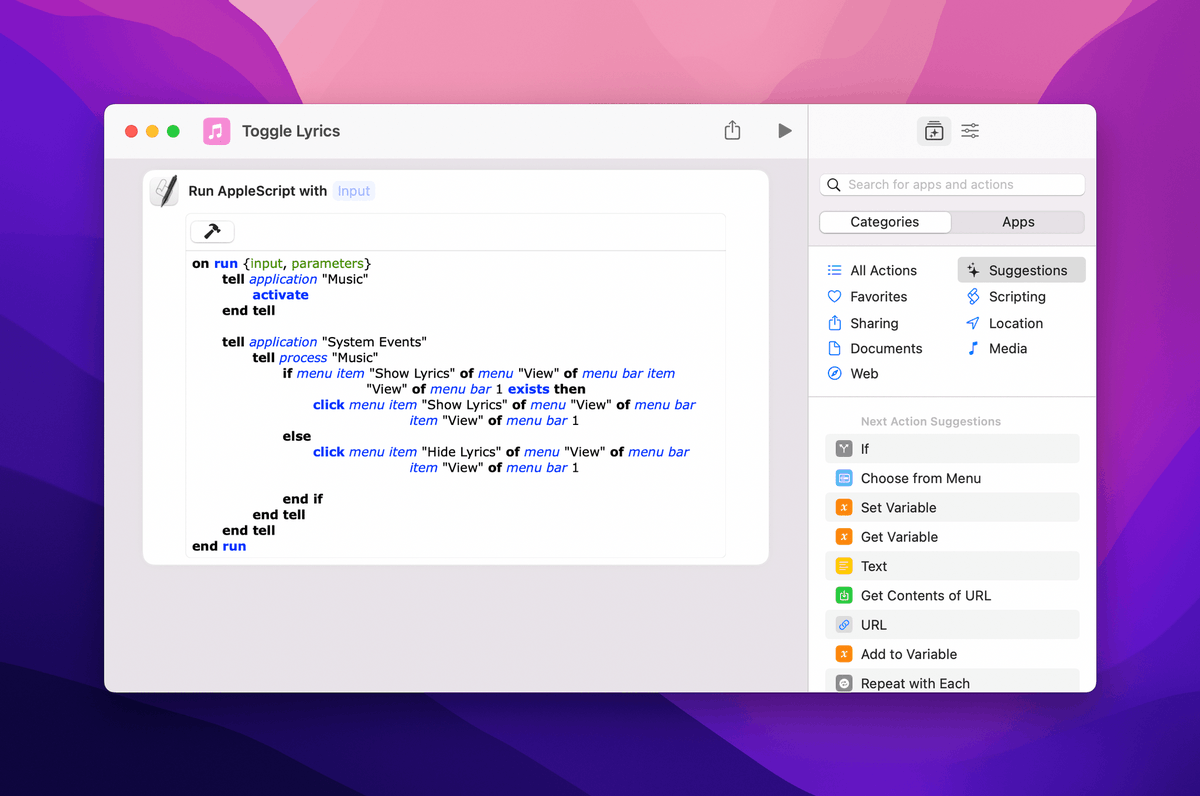This screenshot has width=1200, height=796.
Task: Select Scripting category icon
Action: pos(973,297)
